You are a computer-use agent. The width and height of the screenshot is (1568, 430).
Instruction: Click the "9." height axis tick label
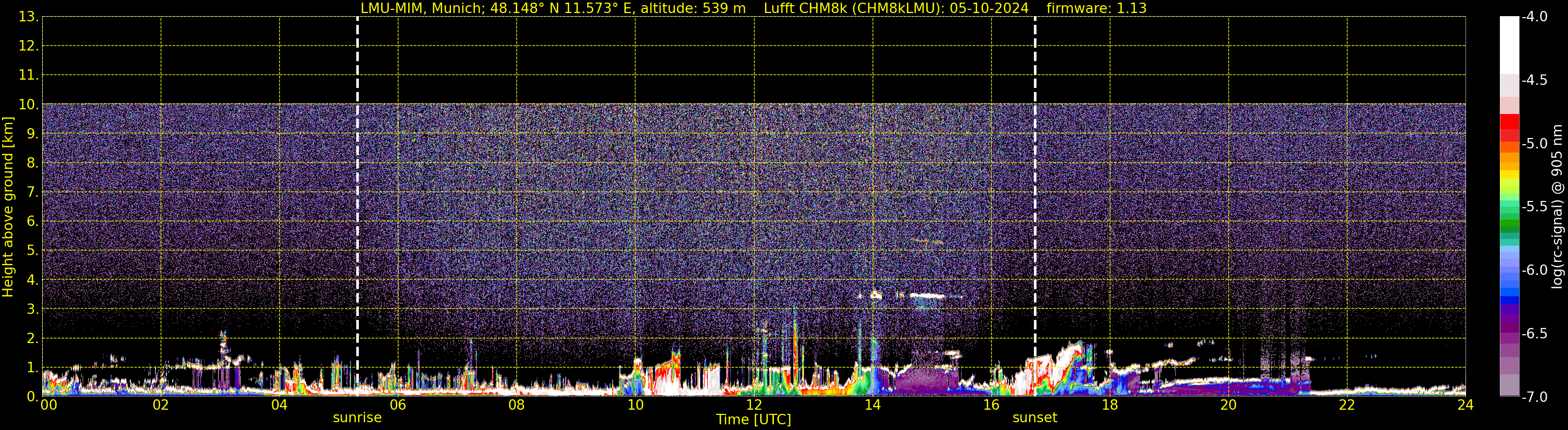pos(32,134)
